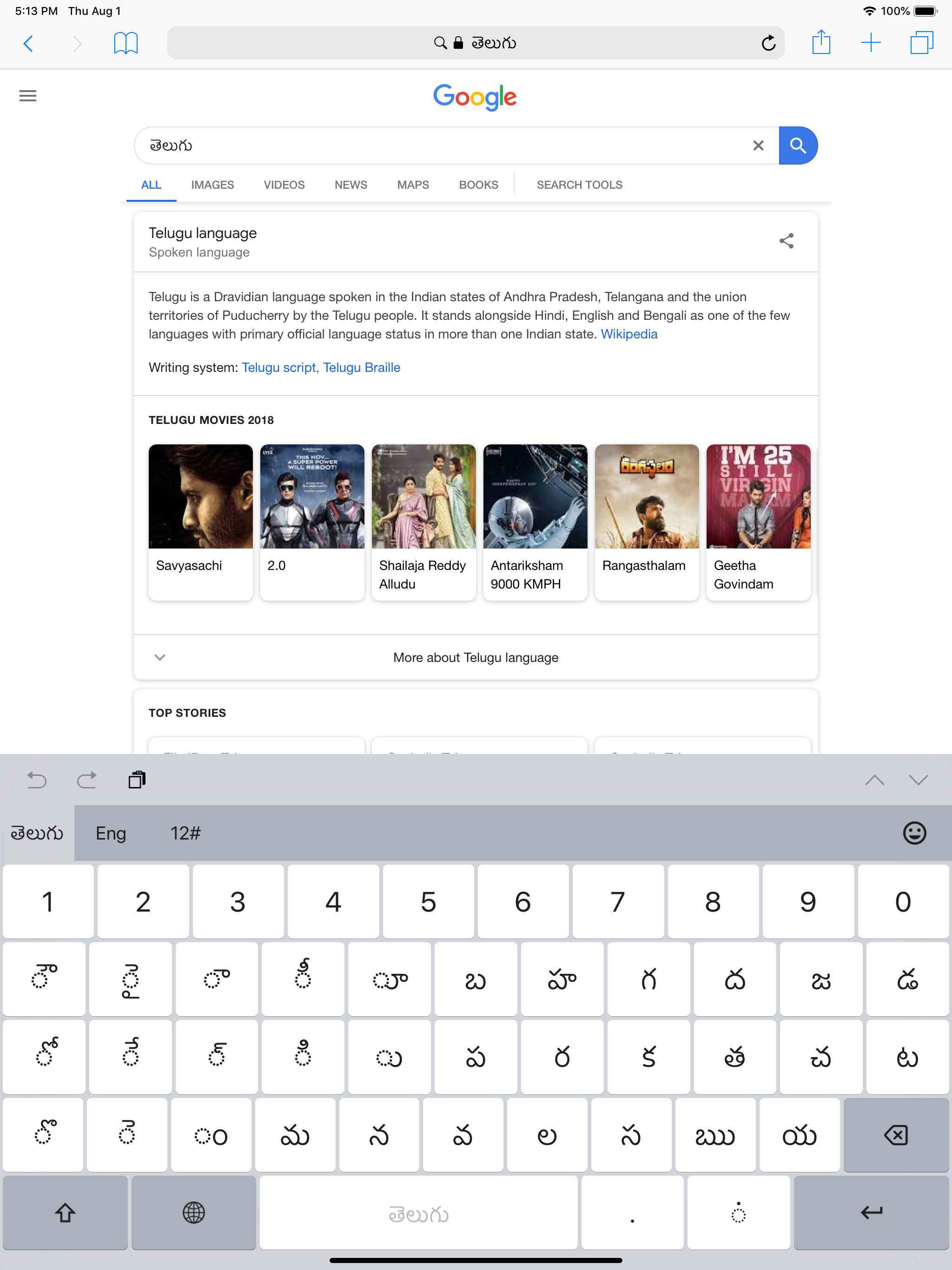This screenshot has width=952, height=1270.
Task: Open the Wikipedia link
Action: pos(629,334)
